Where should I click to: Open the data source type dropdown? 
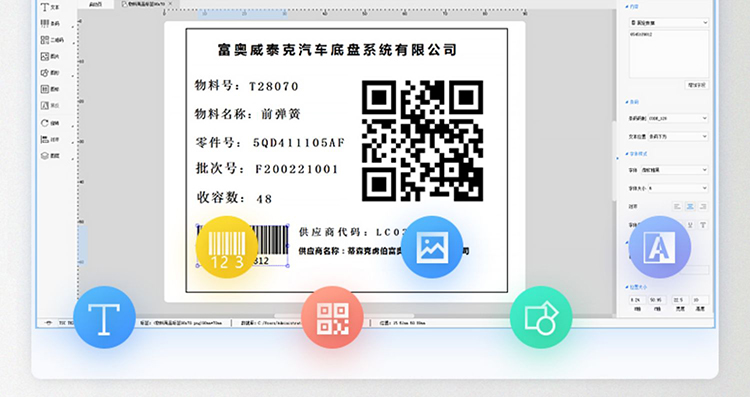(669, 22)
